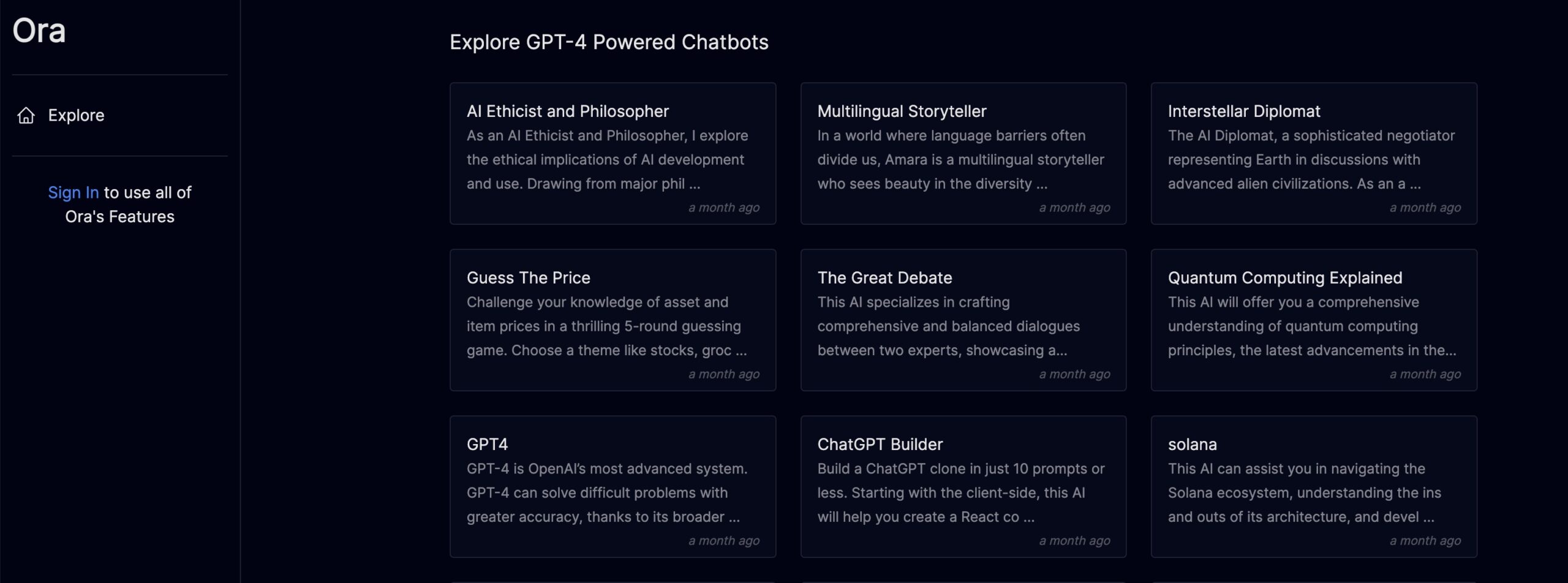Open Quantum Computing Explained chatbot
1568x583 pixels.
coord(1314,320)
